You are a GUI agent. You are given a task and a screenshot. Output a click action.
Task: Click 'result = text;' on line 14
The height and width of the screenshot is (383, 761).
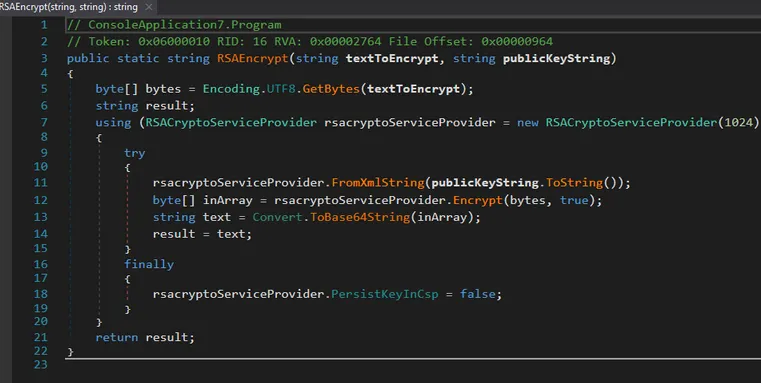(202, 234)
